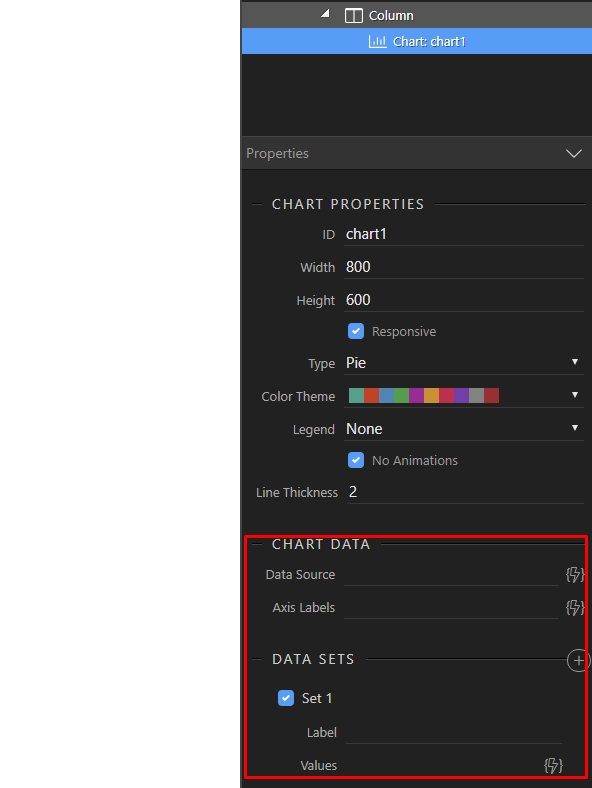
Task: Open the Legend dropdown showing None
Action: [x=464, y=429]
